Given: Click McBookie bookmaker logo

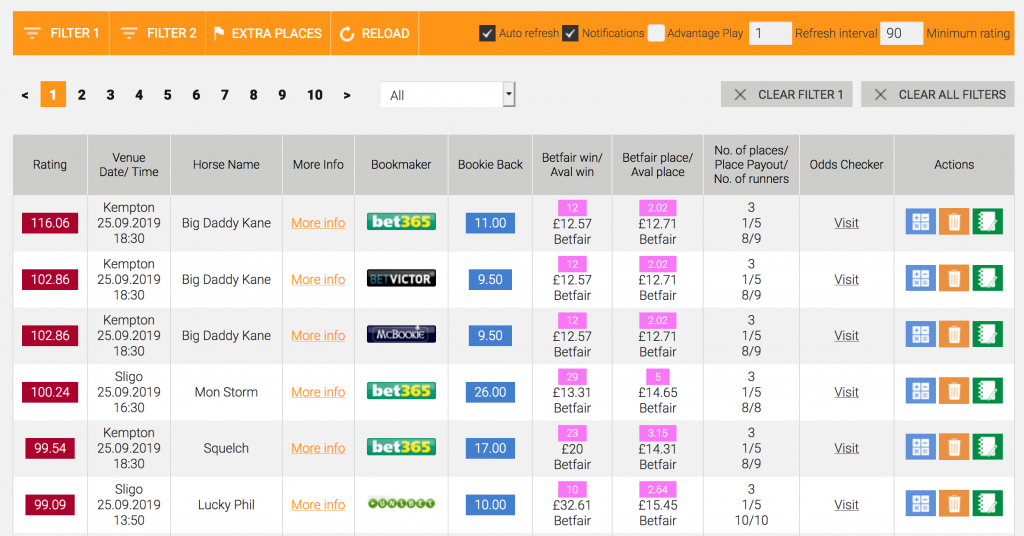Looking at the screenshot, I should [401, 335].
